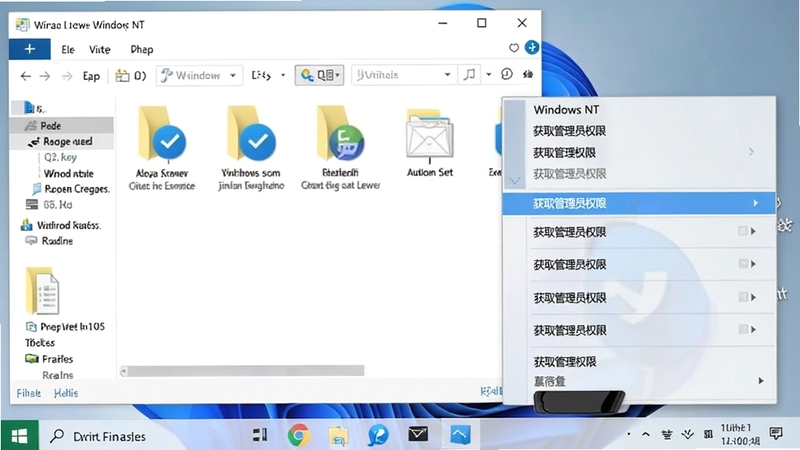Select the Yinhhows som folder
The height and width of the screenshot is (450, 800).
(251, 148)
